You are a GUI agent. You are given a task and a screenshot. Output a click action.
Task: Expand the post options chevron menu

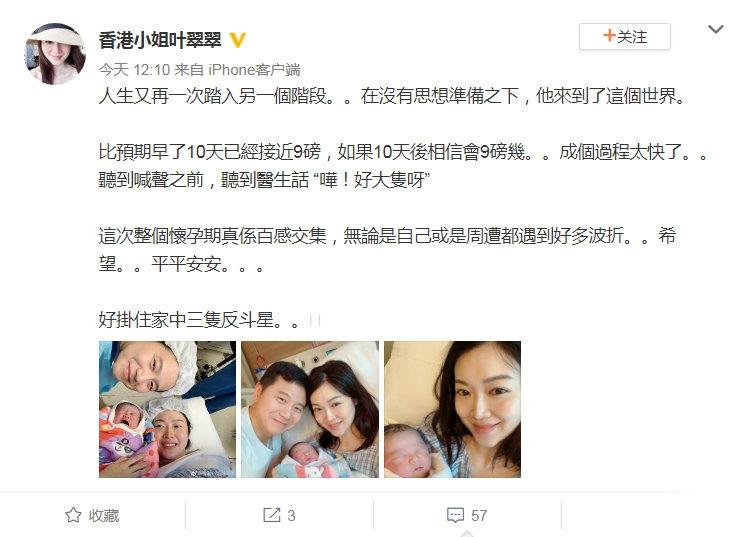click(716, 30)
